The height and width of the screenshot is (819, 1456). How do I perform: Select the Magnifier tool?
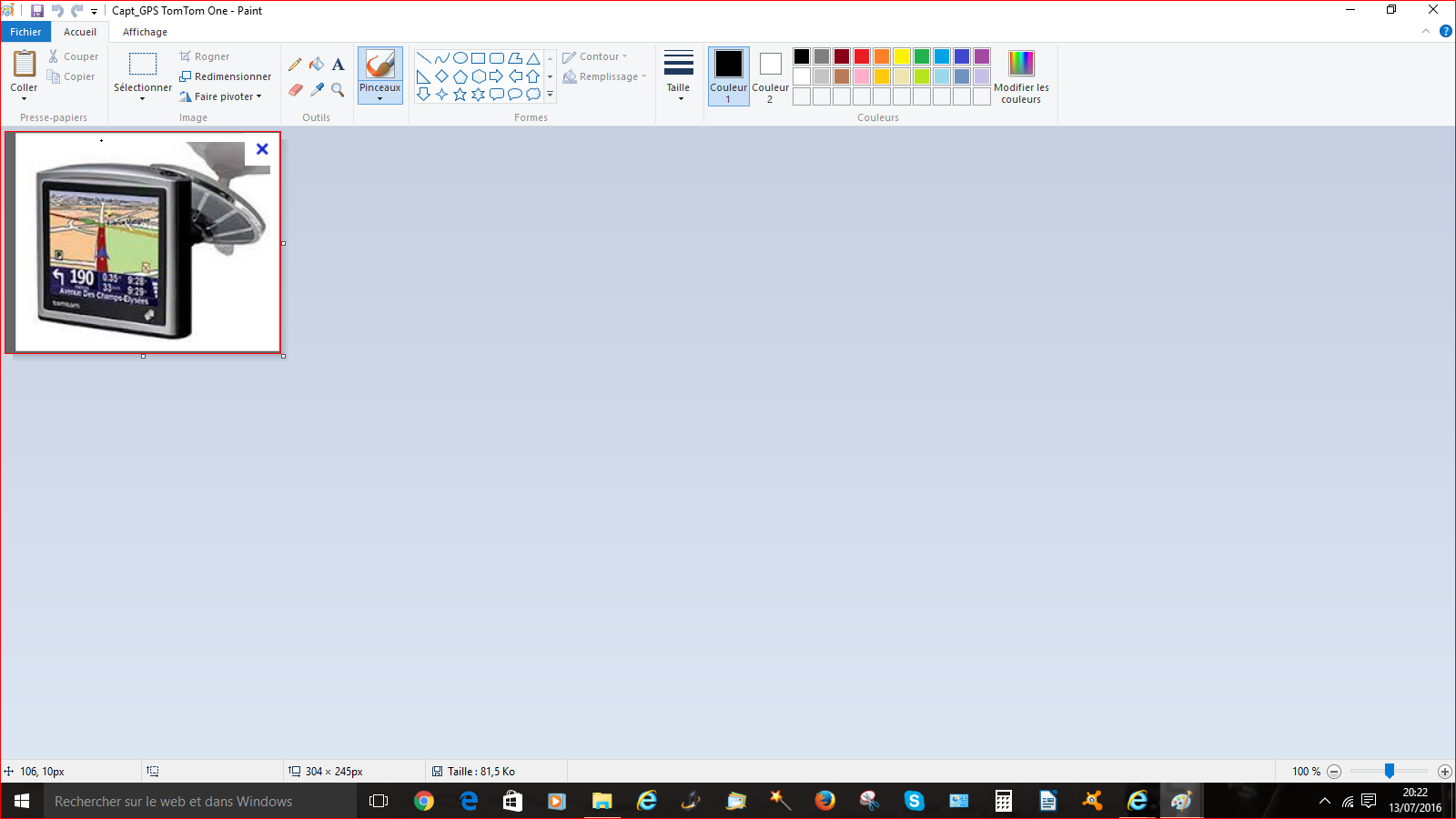pyautogui.click(x=339, y=90)
